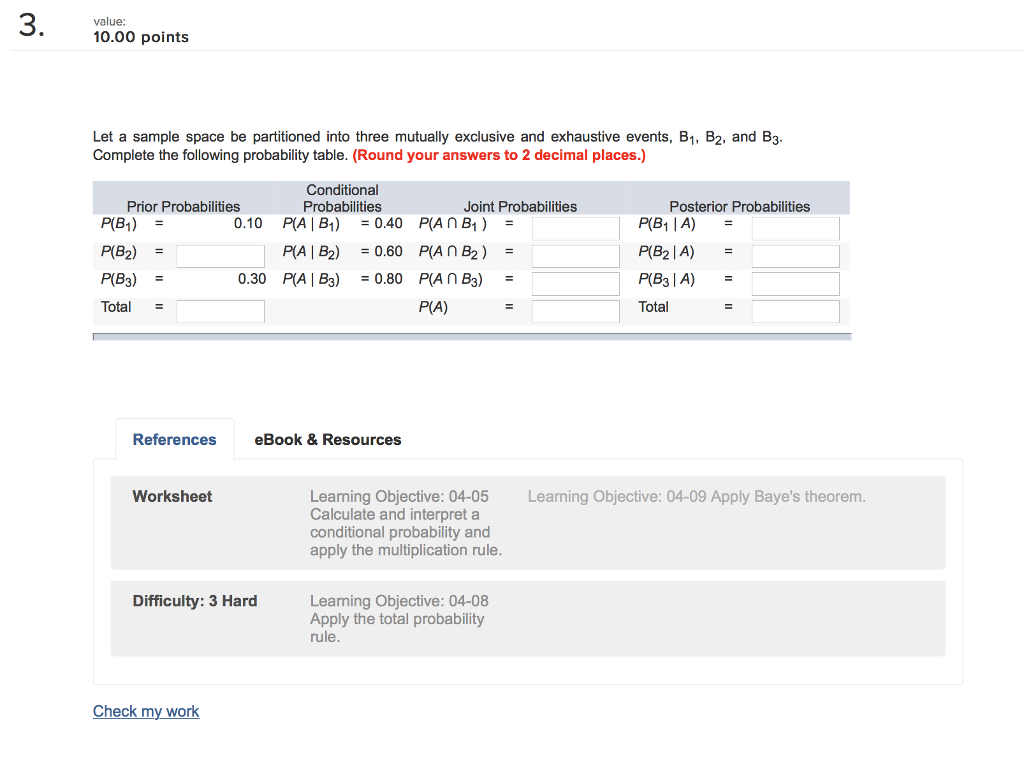Screen dimensions: 1024x760
Task: Click the P(B2 | A) posterior input field
Action: [795, 256]
